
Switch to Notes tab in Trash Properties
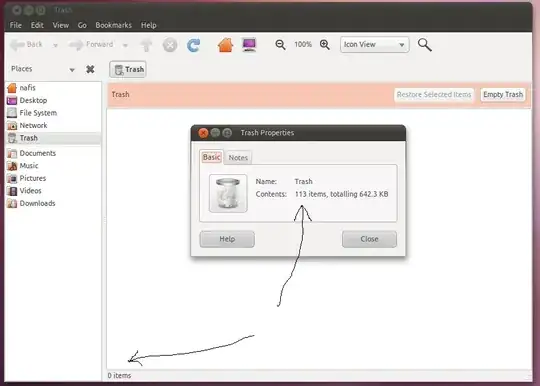coord(238,158)
